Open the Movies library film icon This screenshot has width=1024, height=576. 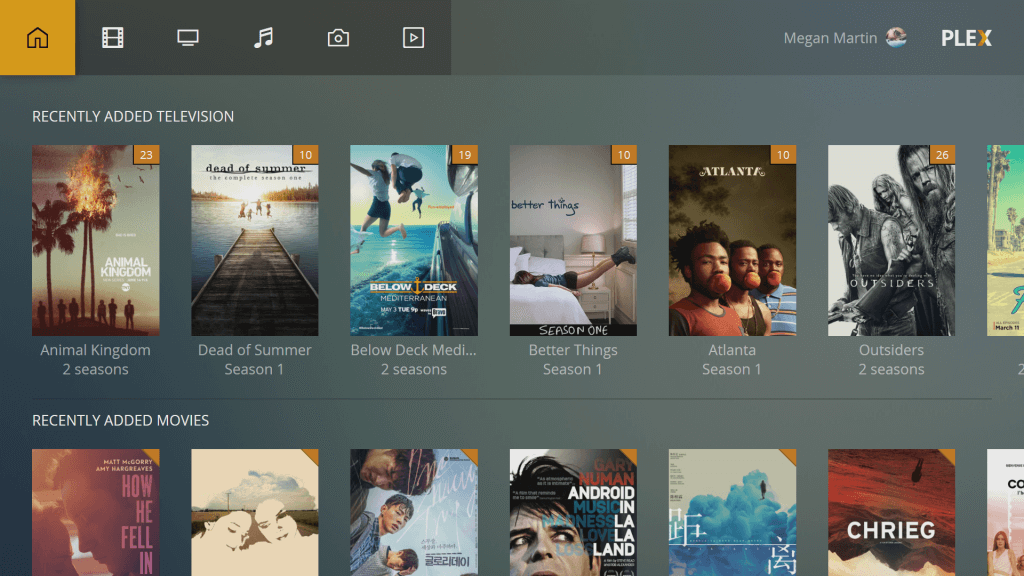(x=112, y=38)
